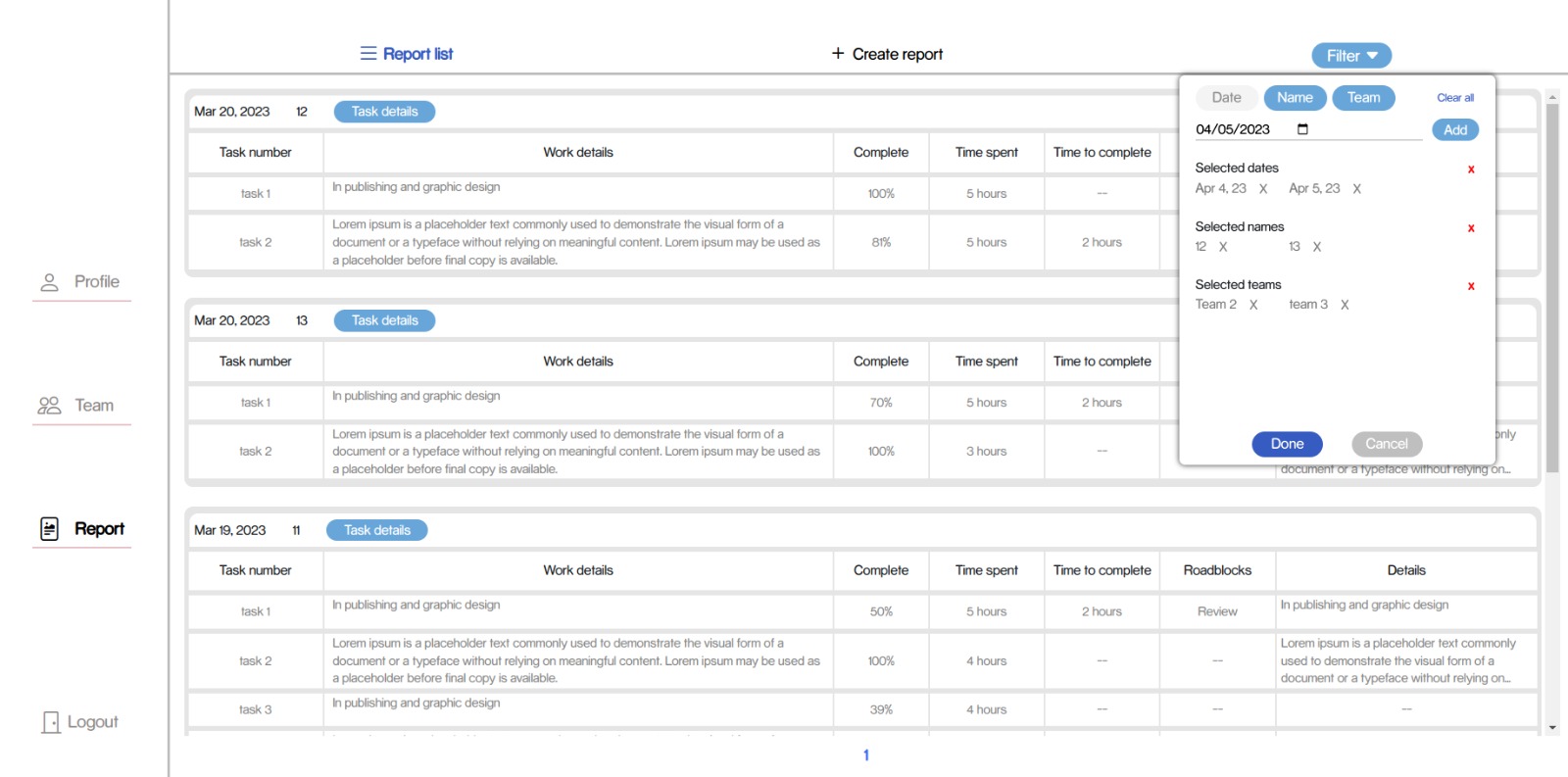Image resolution: width=1568 pixels, height=777 pixels.
Task: Remove team 3 from selected teams
Action: coord(1345,305)
